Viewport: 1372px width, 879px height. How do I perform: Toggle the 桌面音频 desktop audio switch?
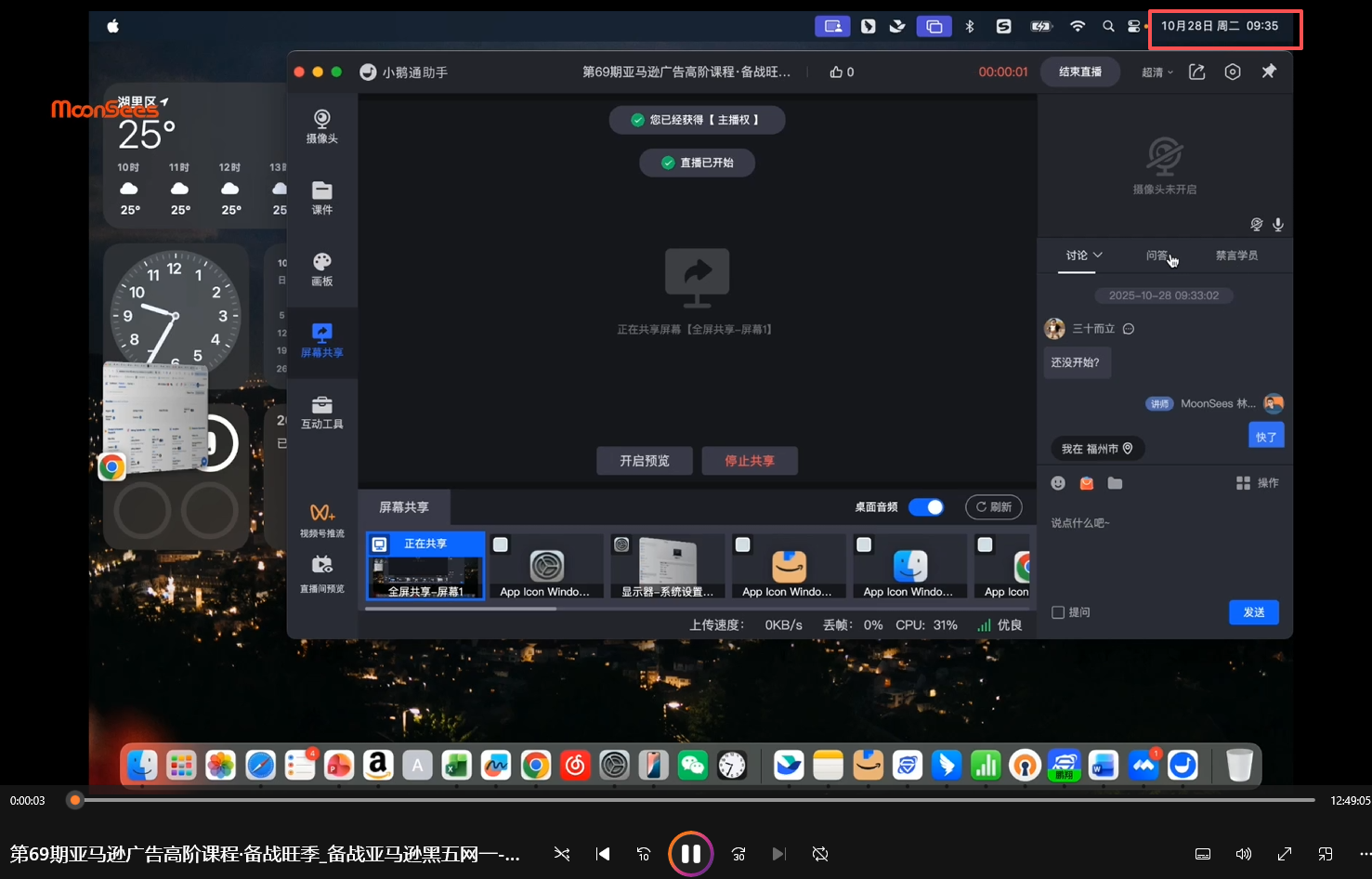pos(925,507)
